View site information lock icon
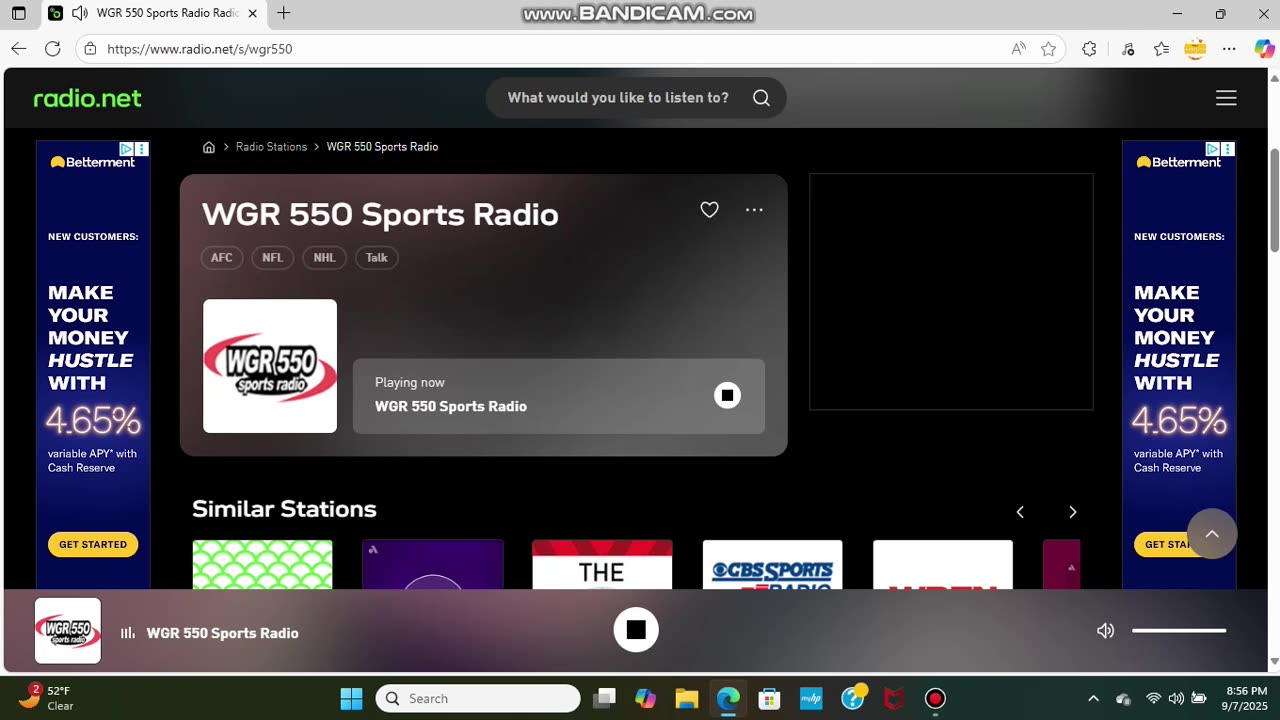Screen dimensions: 1280x720 coord(90,48)
